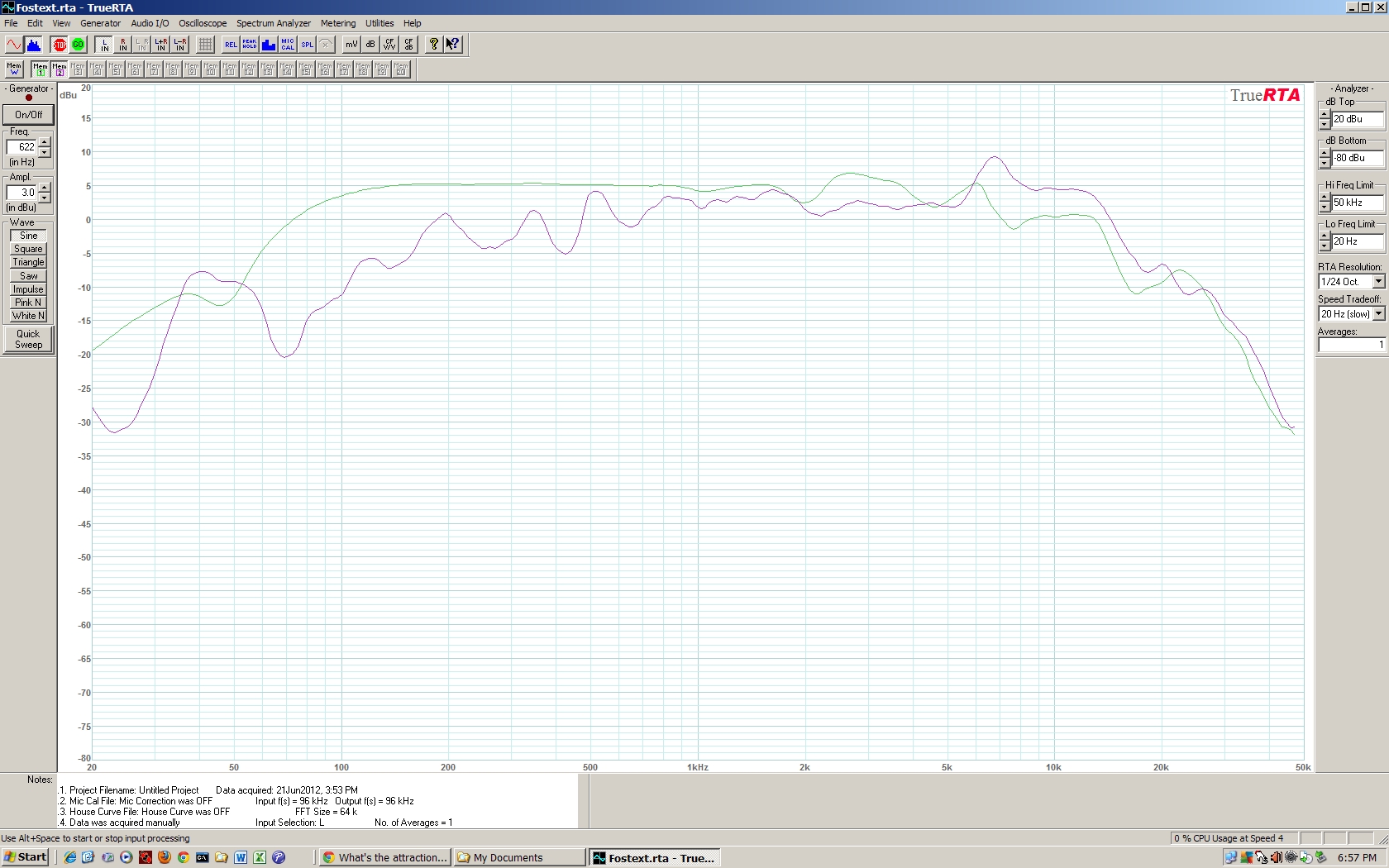The height and width of the screenshot is (868, 1389).
Task: Select the dB units toolbar icon
Action: pyautogui.click(x=370, y=45)
